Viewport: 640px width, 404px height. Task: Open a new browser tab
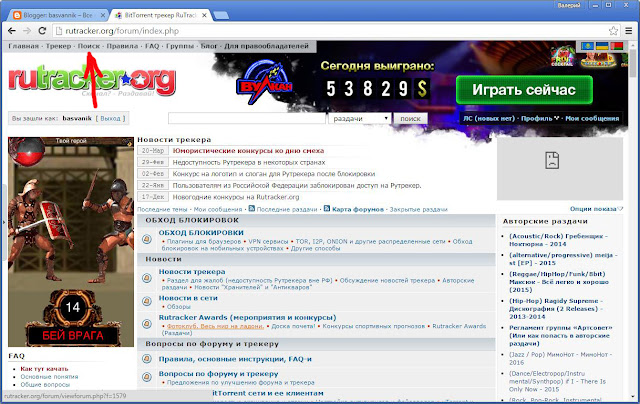(221, 15)
